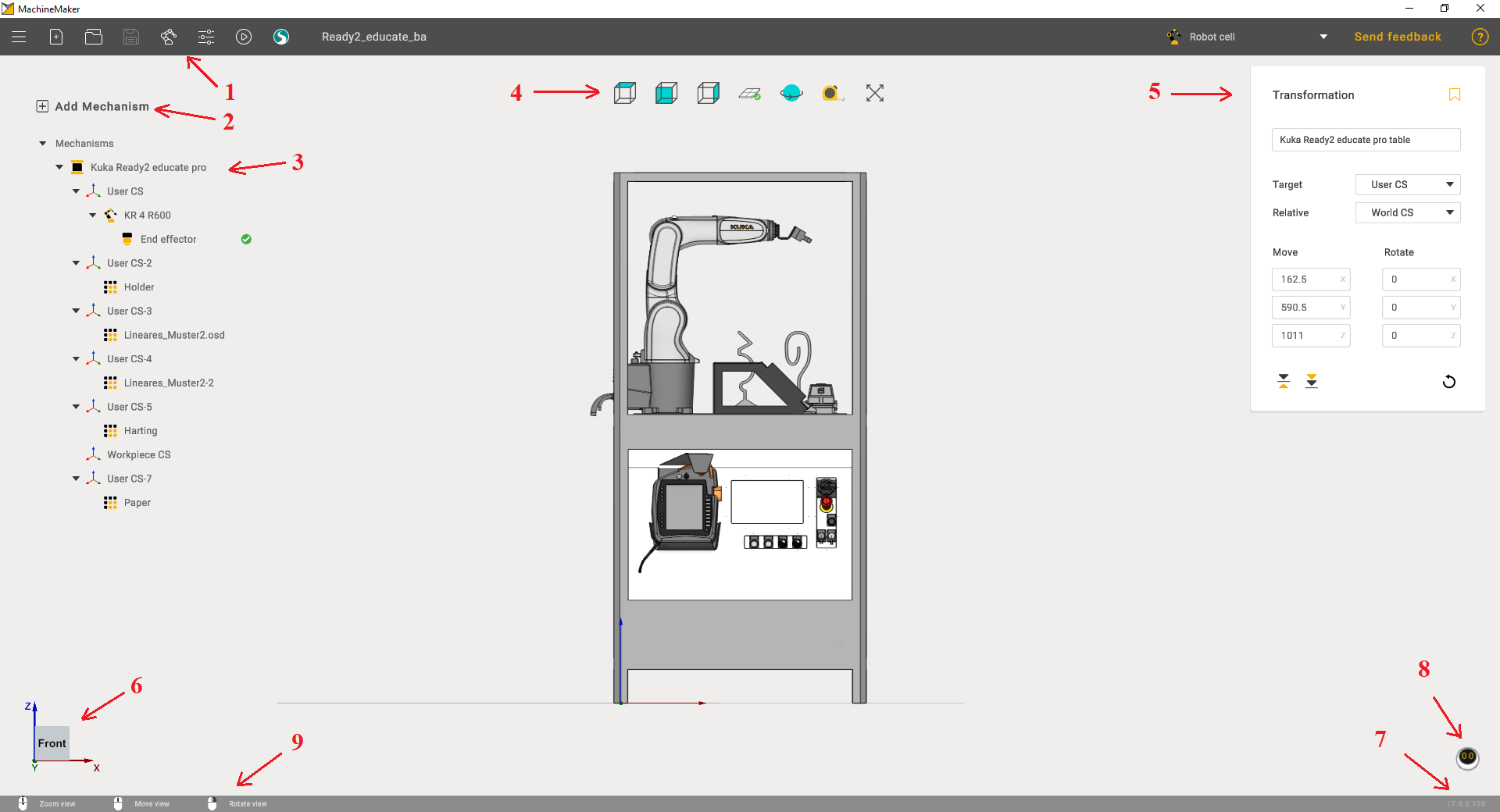Viewport: 1500px width, 812px height.
Task: Open an existing project folder
Action: click(x=94, y=37)
